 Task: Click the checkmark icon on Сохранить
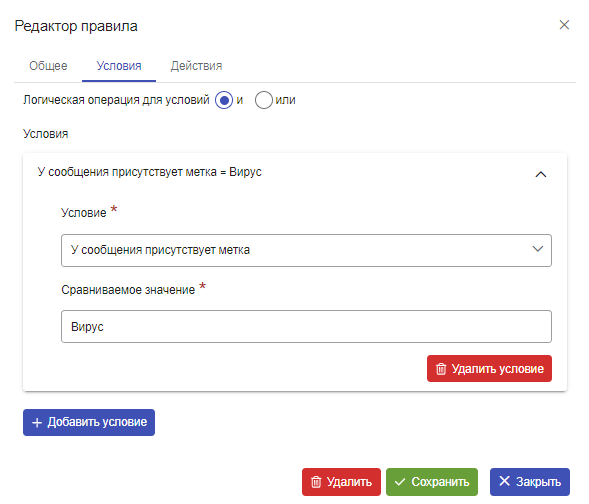point(400,482)
